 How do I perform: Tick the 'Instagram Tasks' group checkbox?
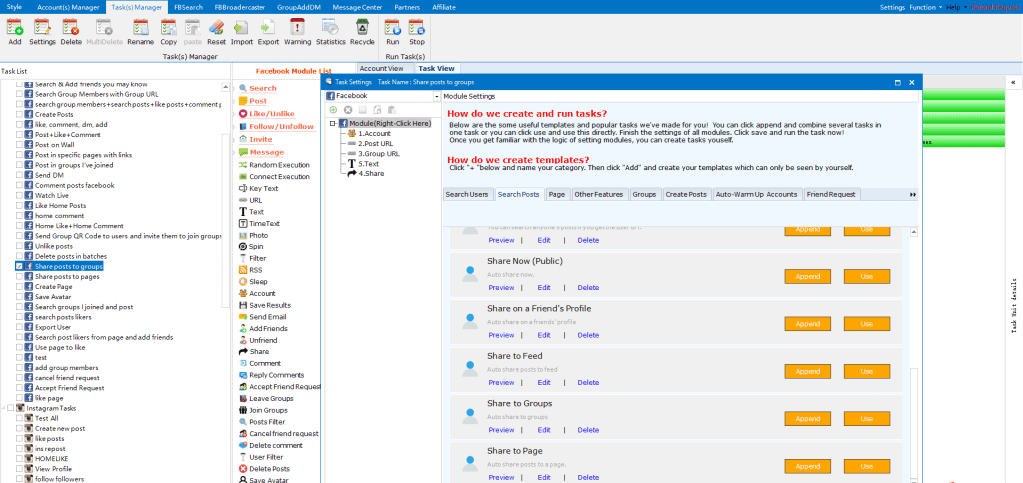(10, 408)
